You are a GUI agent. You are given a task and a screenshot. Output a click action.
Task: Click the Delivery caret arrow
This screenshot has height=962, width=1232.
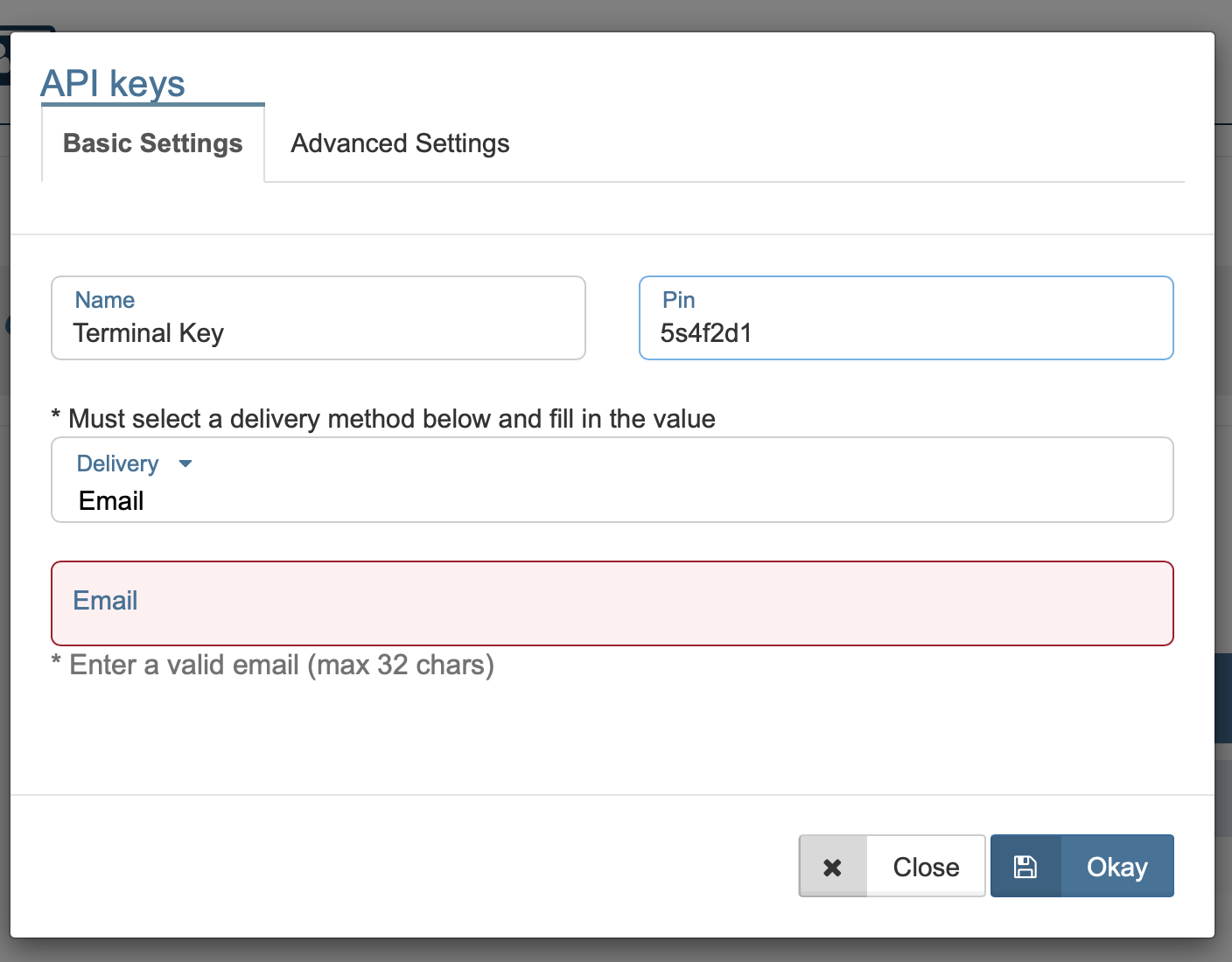coord(185,464)
